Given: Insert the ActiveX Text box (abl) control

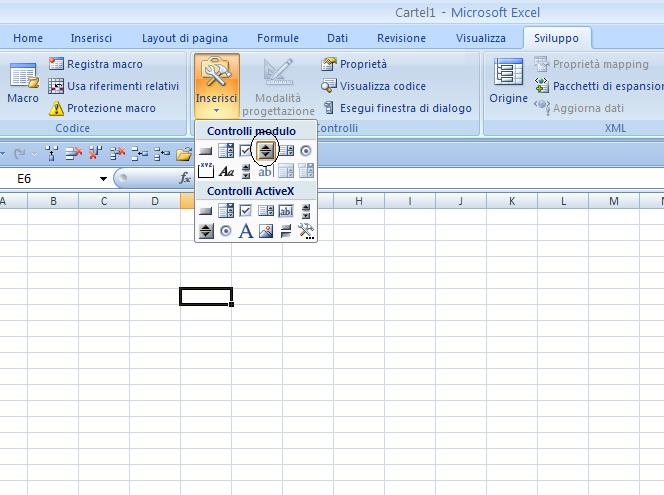Looking at the screenshot, I should (286, 211).
